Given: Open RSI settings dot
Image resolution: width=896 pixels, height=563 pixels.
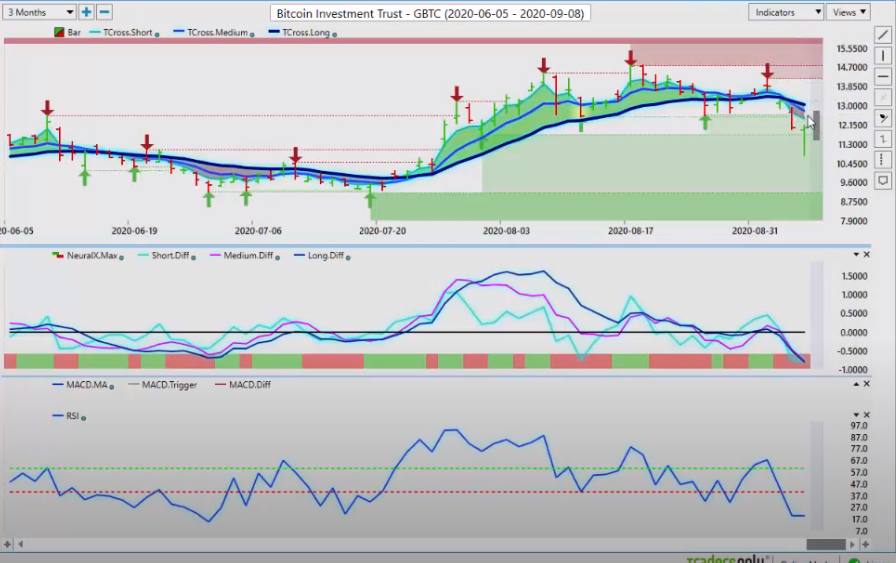Looking at the screenshot, I should tap(83, 418).
